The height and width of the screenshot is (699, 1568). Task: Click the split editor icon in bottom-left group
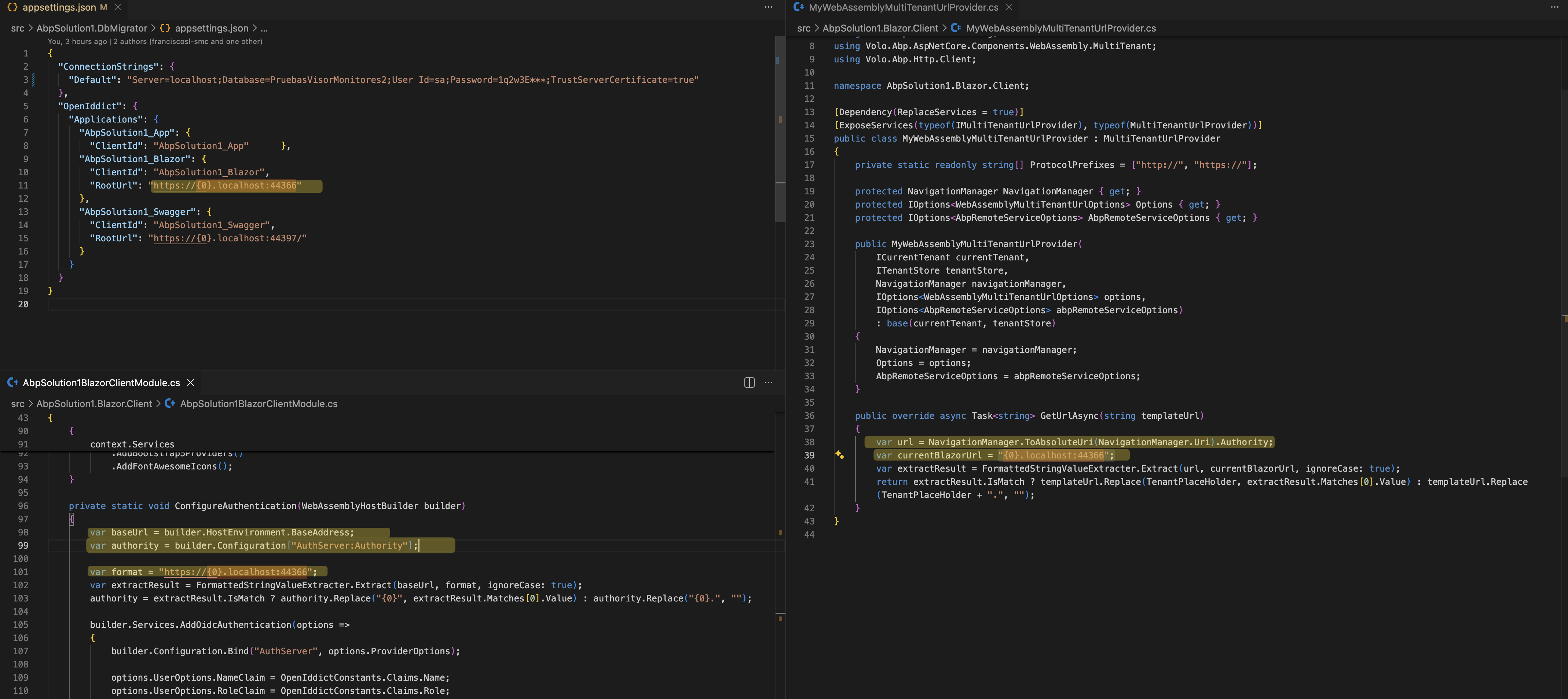click(x=749, y=383)
